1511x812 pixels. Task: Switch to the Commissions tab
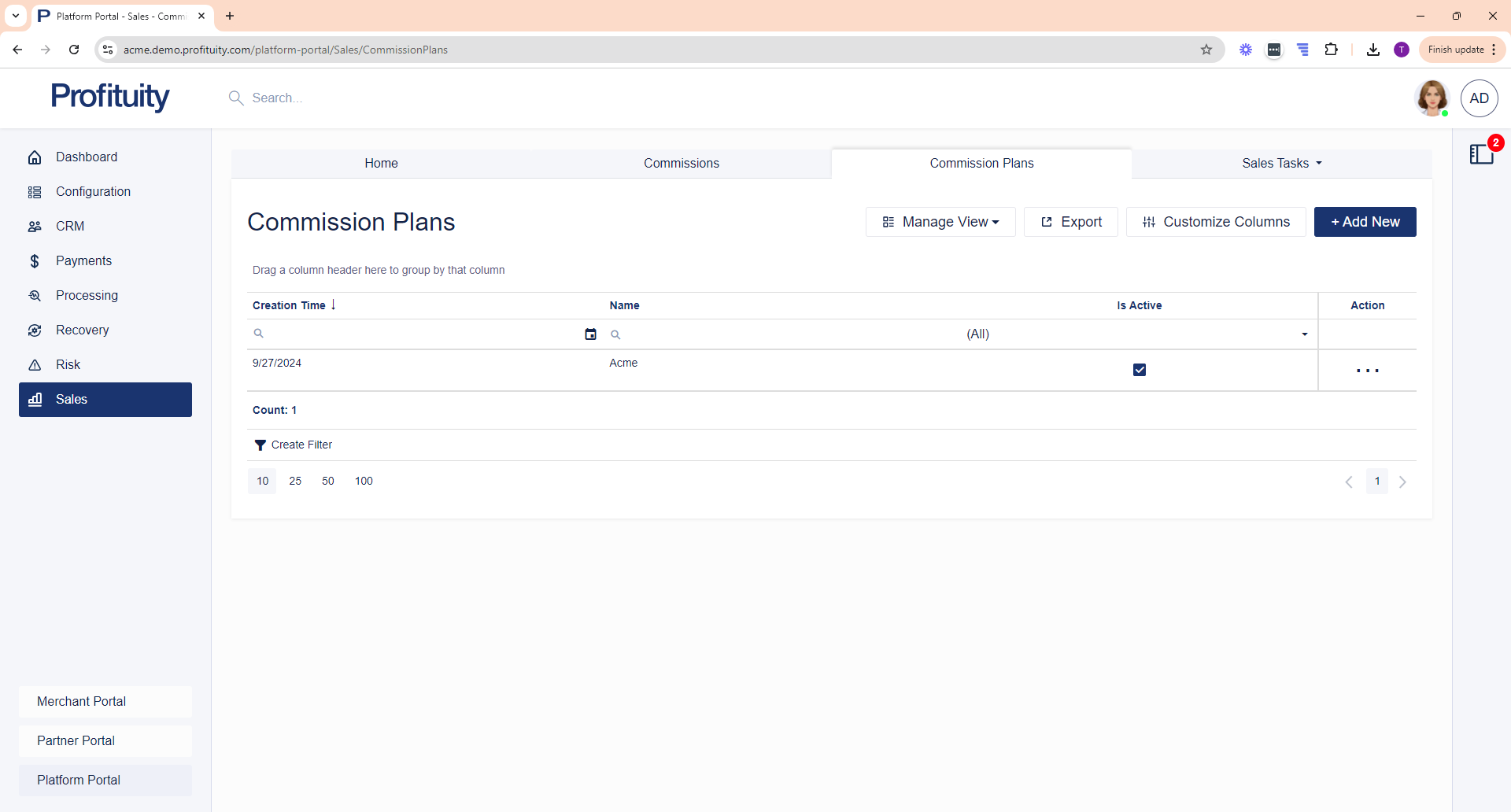coord(681,164)
